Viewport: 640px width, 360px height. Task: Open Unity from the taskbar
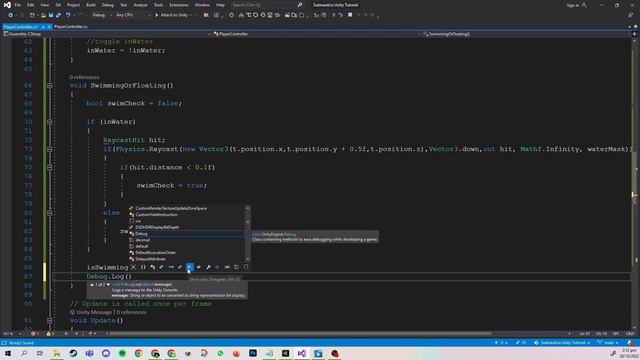click(285, 353)
